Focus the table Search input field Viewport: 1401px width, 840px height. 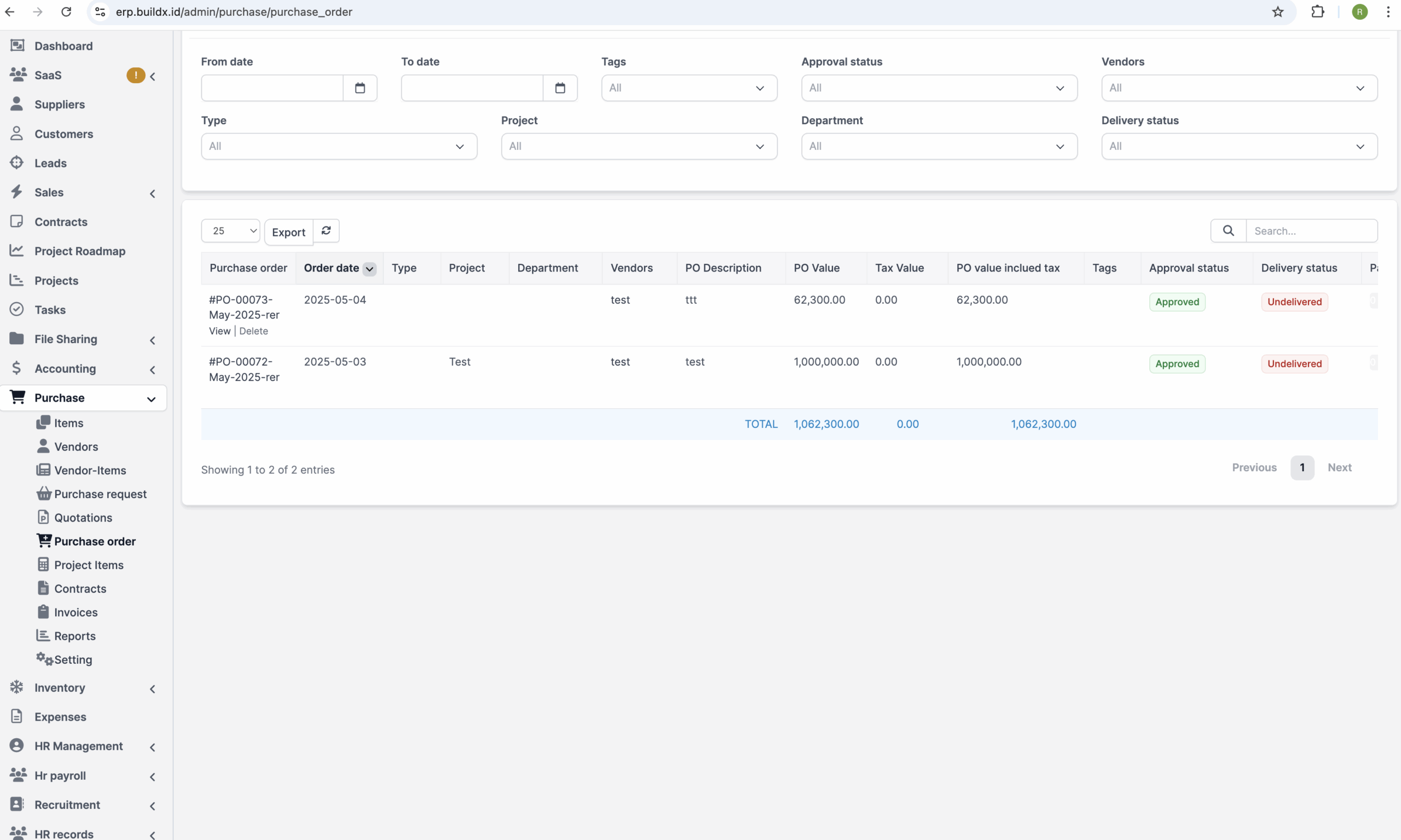coord(1311,230)
